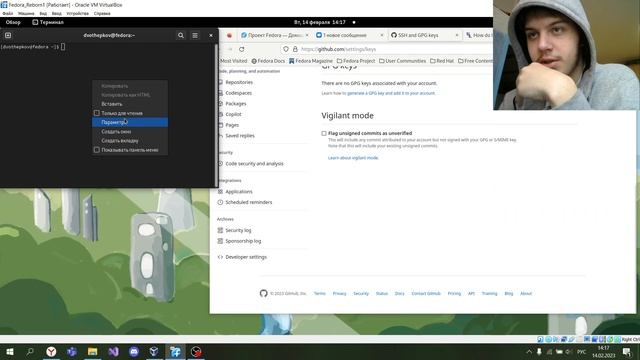Open Discord from the taskbar
The width and height of the screenshot is (640, 360).
point(134,351)
